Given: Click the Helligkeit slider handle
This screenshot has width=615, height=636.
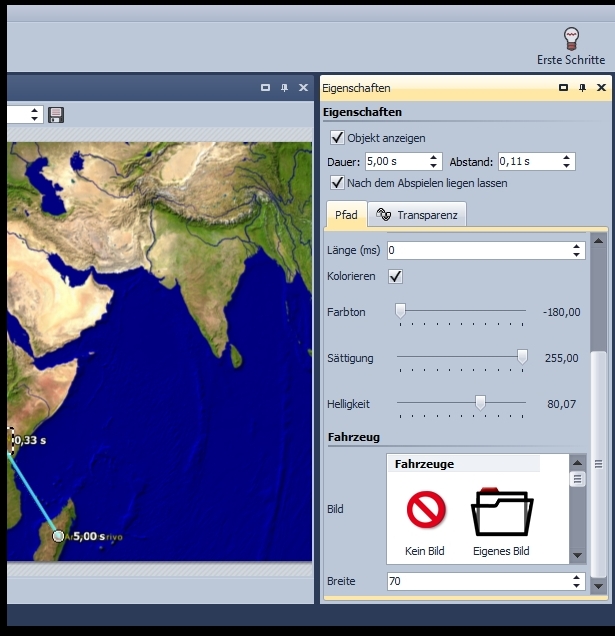Looking at the screenshot, I should coord(480,402).
